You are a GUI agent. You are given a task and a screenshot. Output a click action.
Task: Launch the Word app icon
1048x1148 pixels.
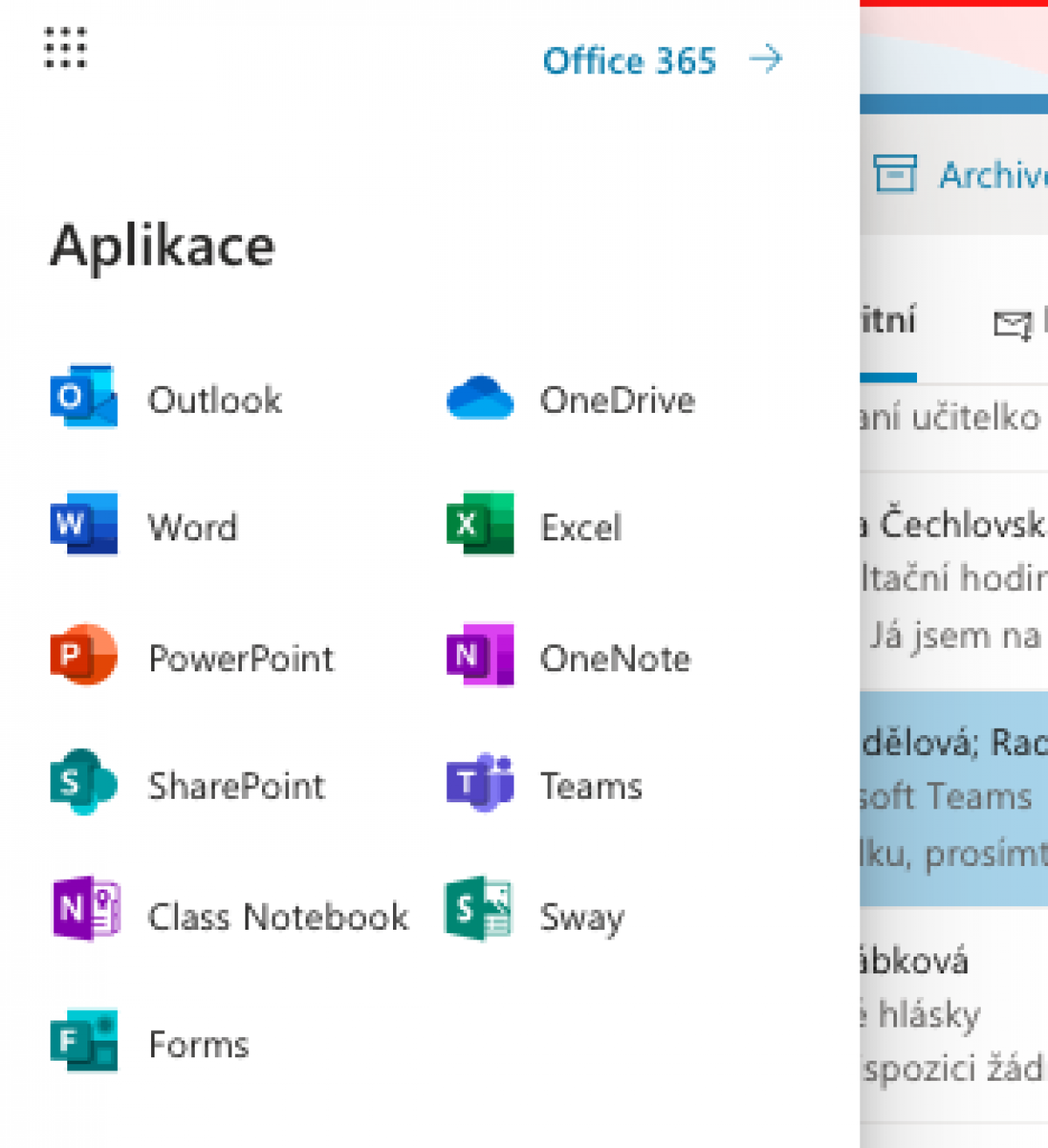(x=84, y=524)
